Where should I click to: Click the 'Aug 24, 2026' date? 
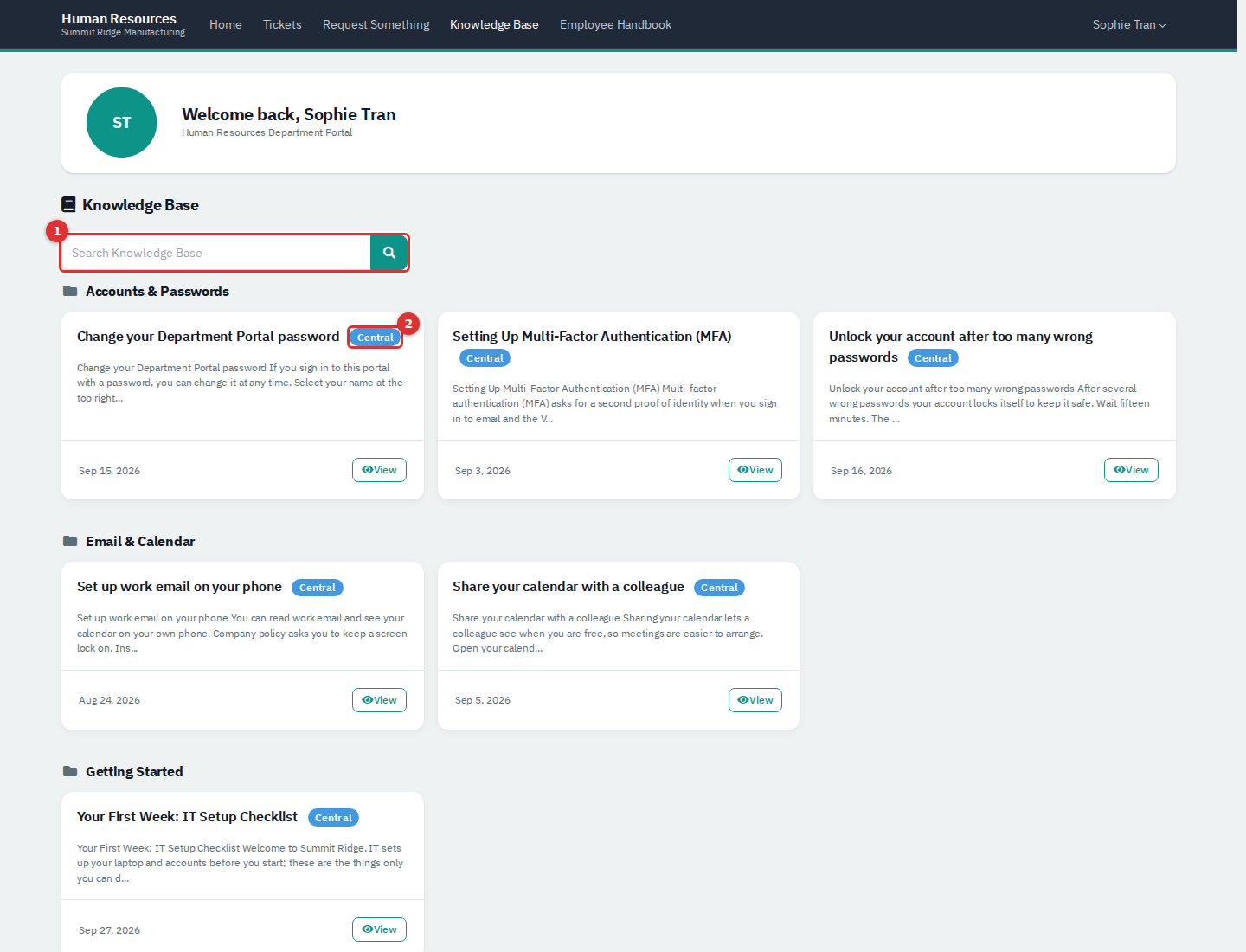point(109,700)
